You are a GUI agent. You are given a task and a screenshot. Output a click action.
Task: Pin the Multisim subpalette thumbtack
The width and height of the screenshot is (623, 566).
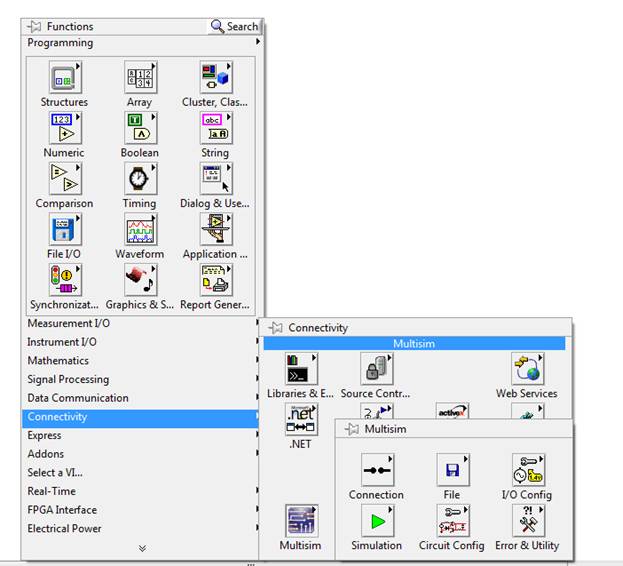coord(351,429)
